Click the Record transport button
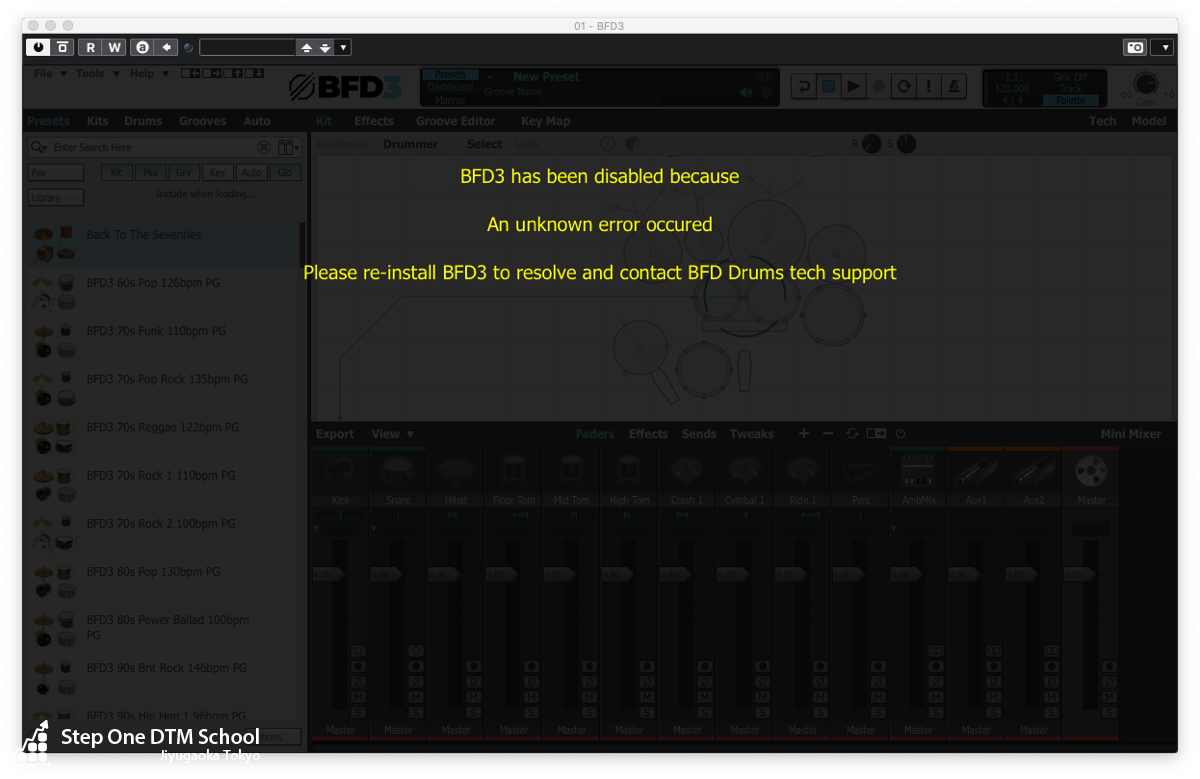Image resolution: width=1200 pixels, height=779 pixels. point(879,87)
